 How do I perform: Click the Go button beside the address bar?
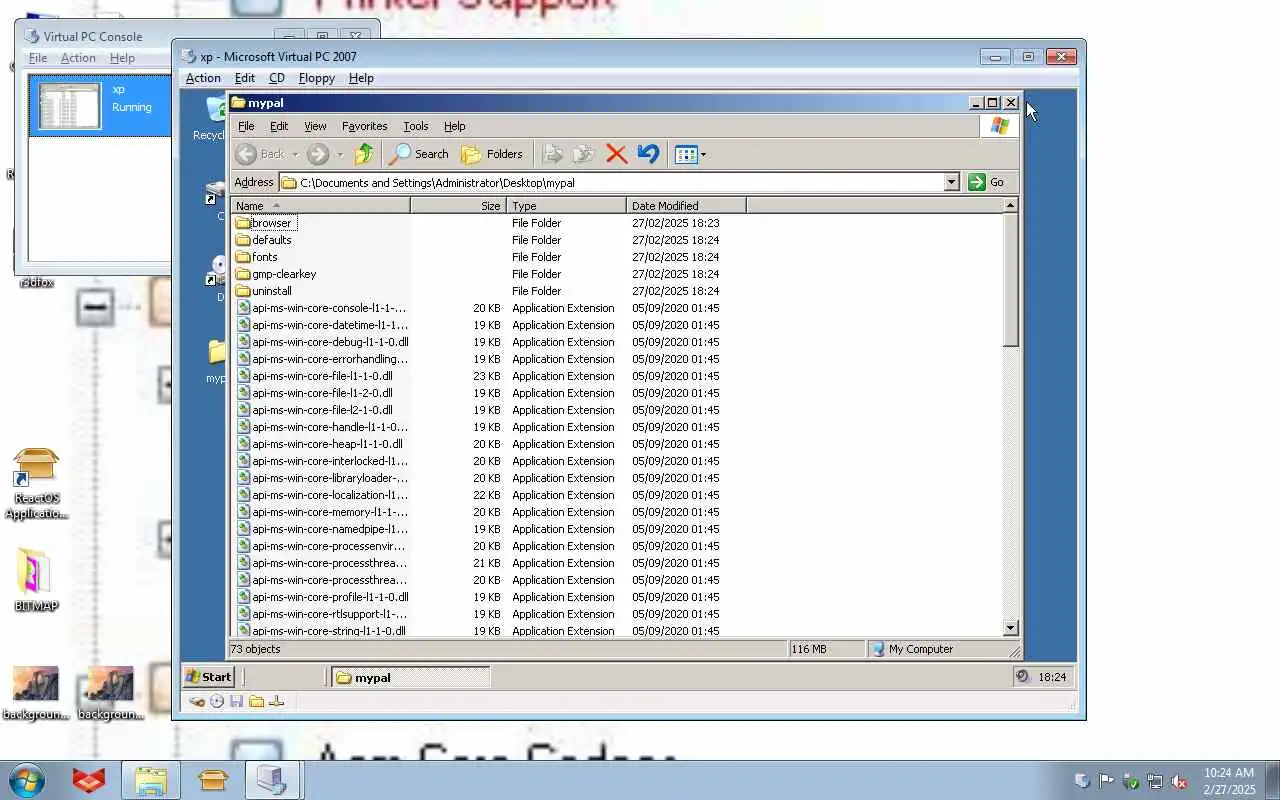tap(987, 182)
